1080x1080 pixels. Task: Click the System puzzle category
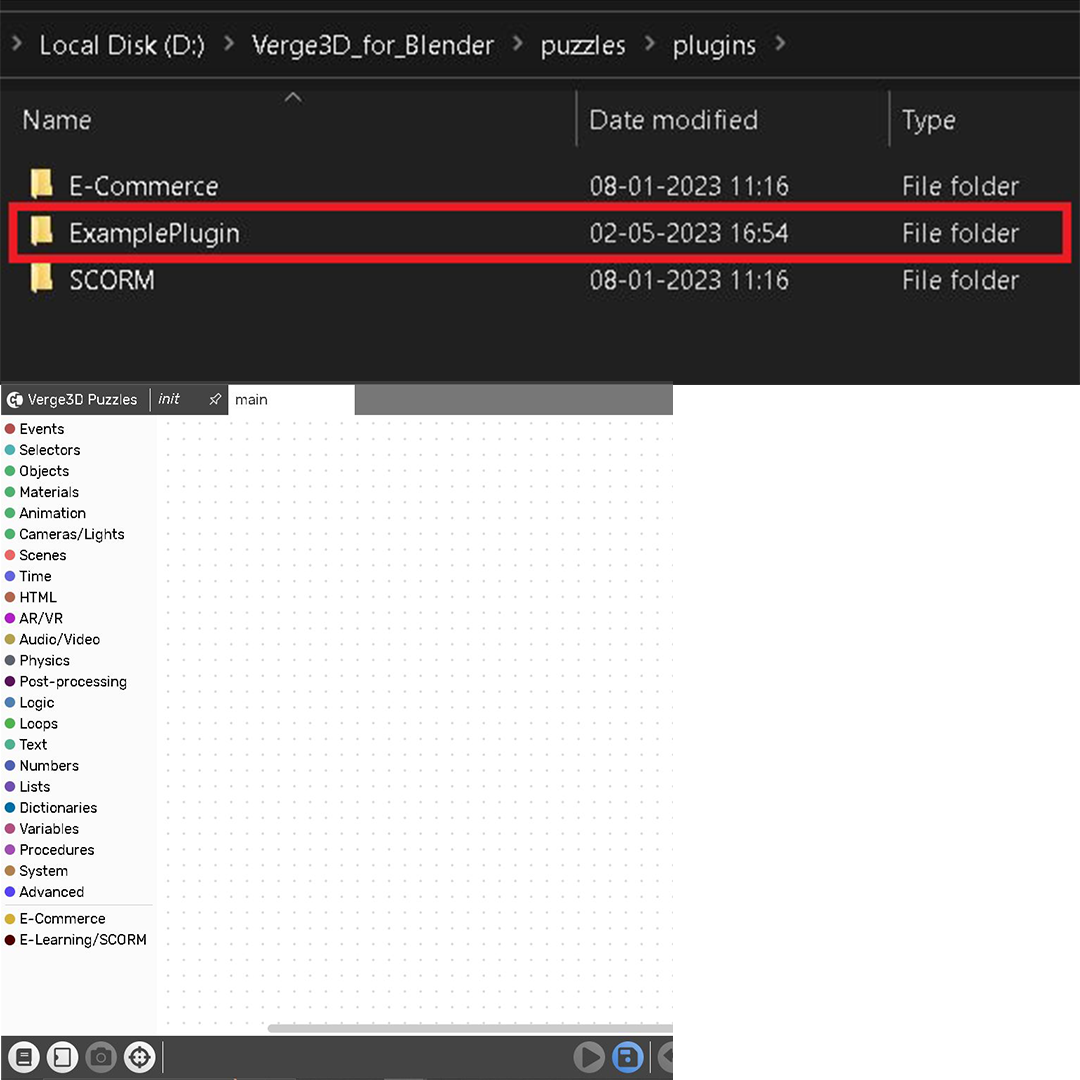(43, 871)
